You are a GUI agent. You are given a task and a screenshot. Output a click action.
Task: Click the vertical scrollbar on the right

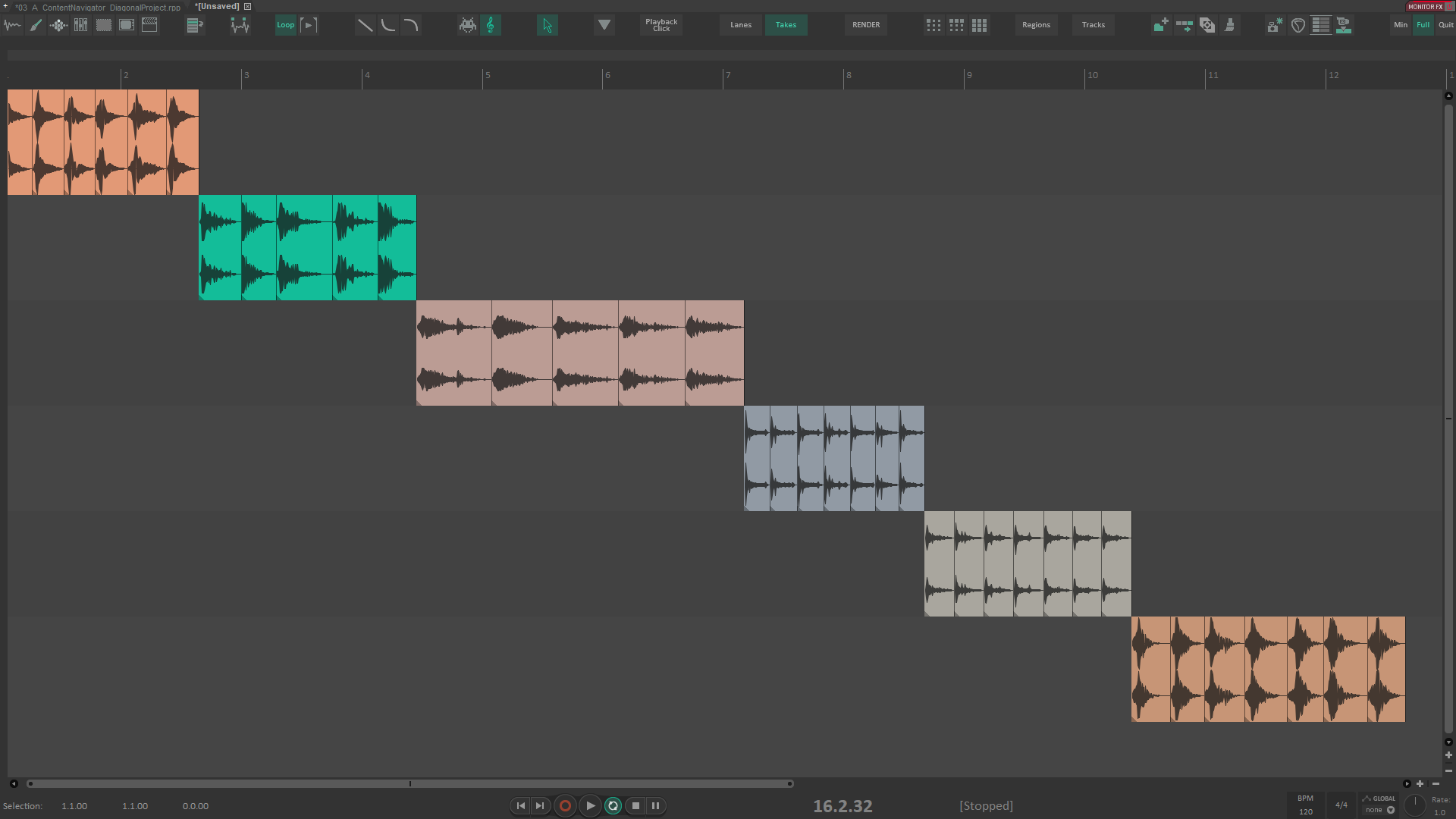[1448, 417]
